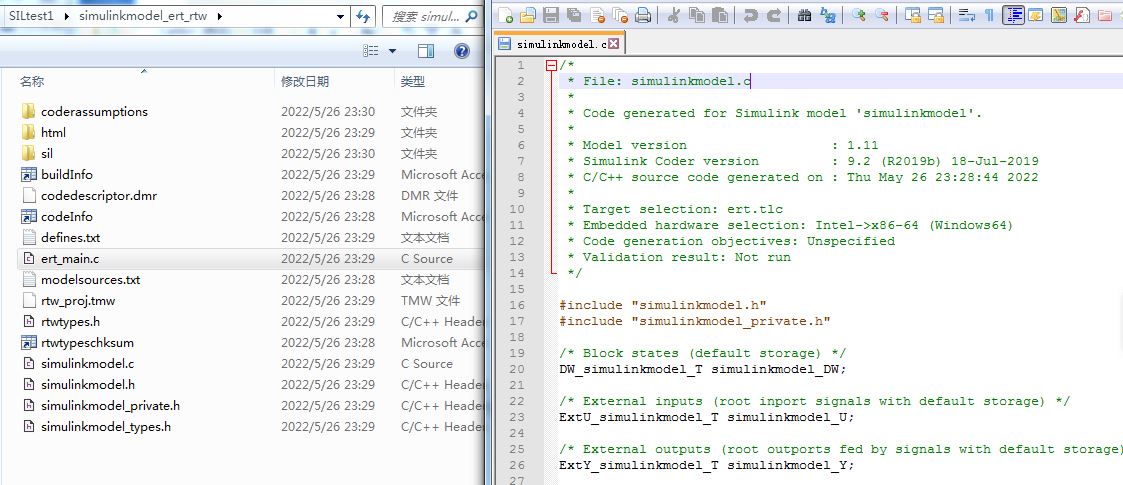Sort by 类型 column header
The width and height of the screenshot is (1123, 485).
413,82
